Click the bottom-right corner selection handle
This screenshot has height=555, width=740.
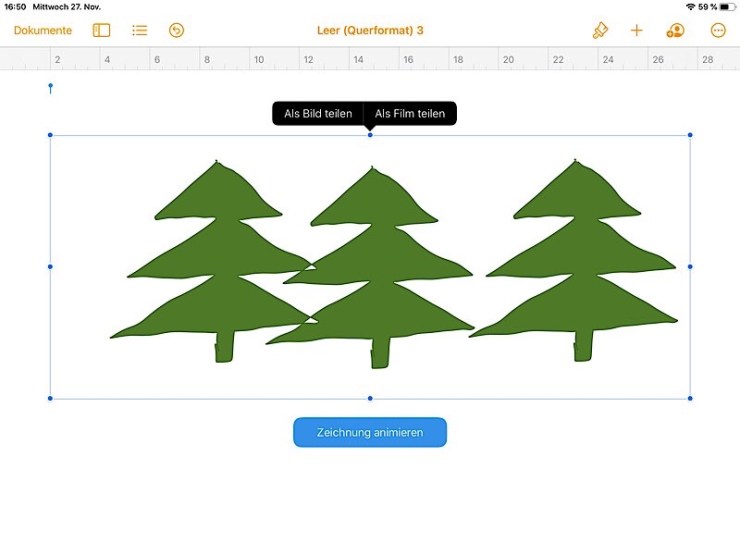[690, 398]
